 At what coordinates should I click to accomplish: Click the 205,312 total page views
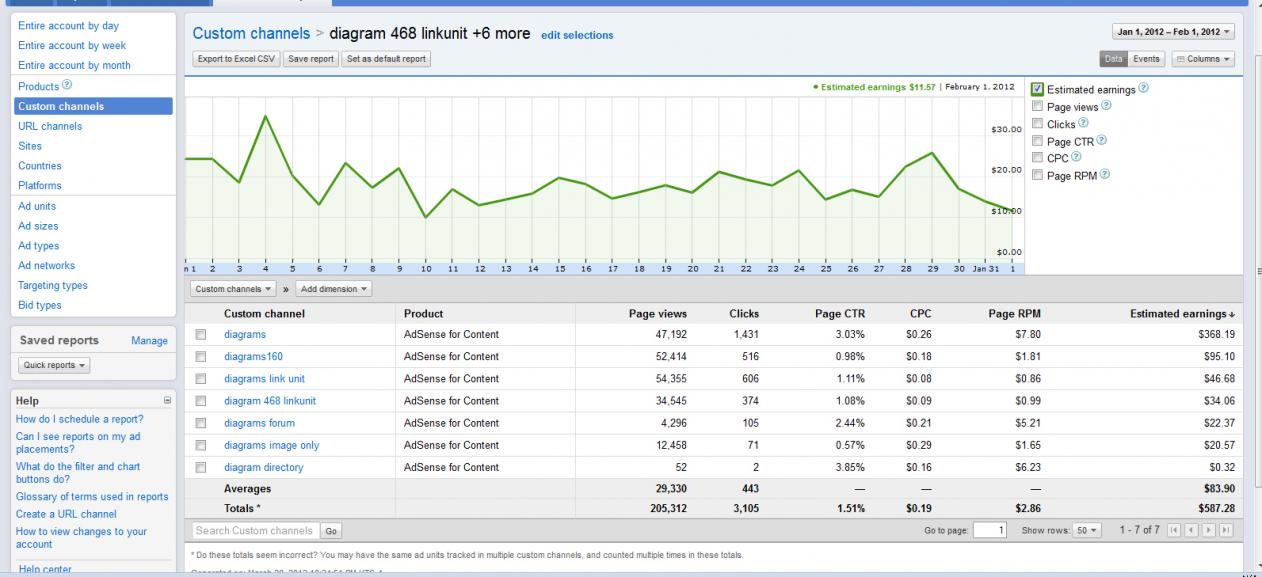coord(666,510)
